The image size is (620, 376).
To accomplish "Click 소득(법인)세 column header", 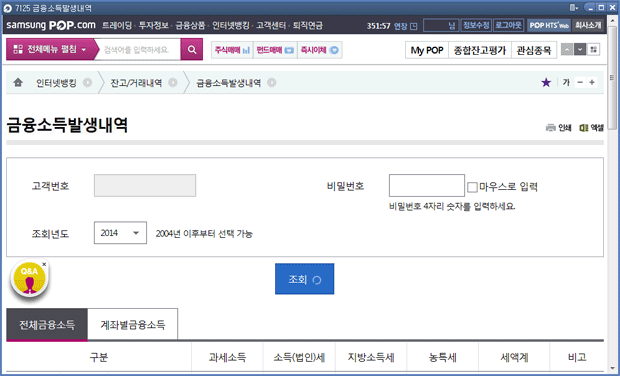I will (x=299, y=357).
